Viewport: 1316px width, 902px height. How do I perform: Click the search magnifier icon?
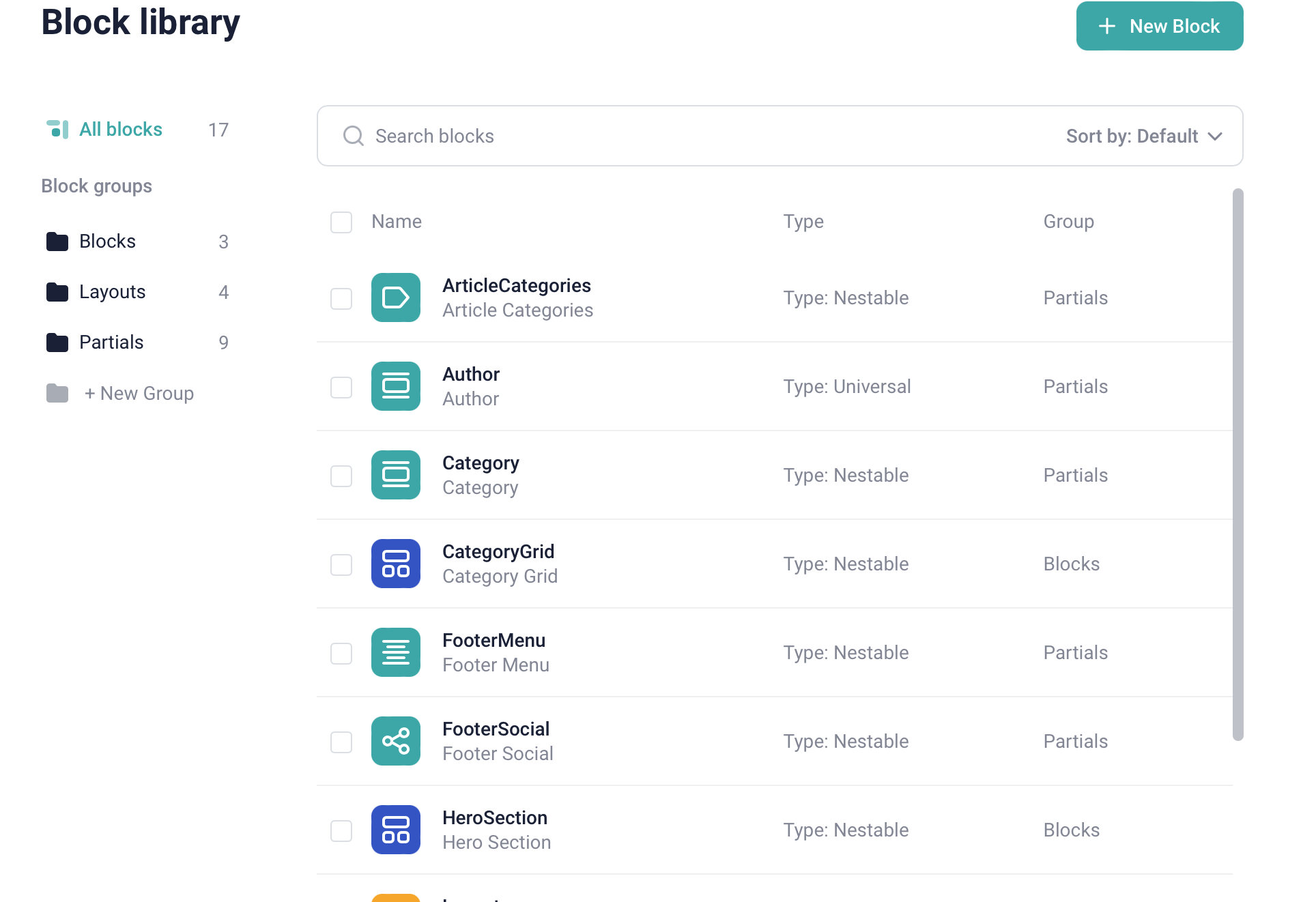(353, 136)
